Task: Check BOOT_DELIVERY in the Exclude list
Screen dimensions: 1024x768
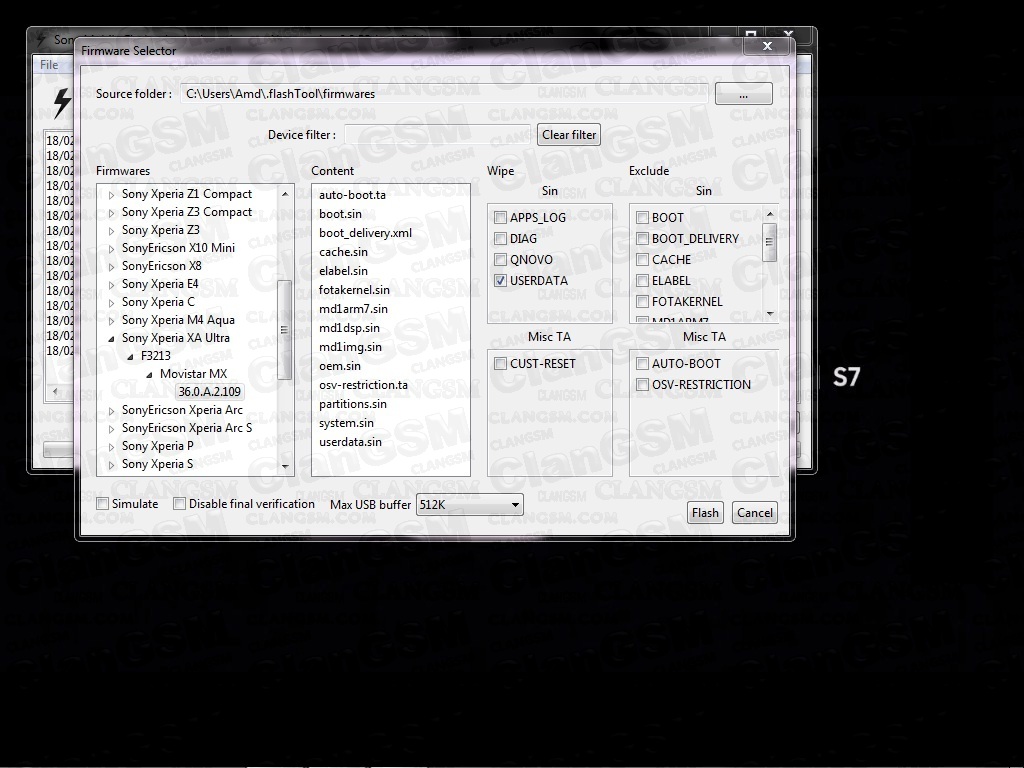Action: (642, 238)
